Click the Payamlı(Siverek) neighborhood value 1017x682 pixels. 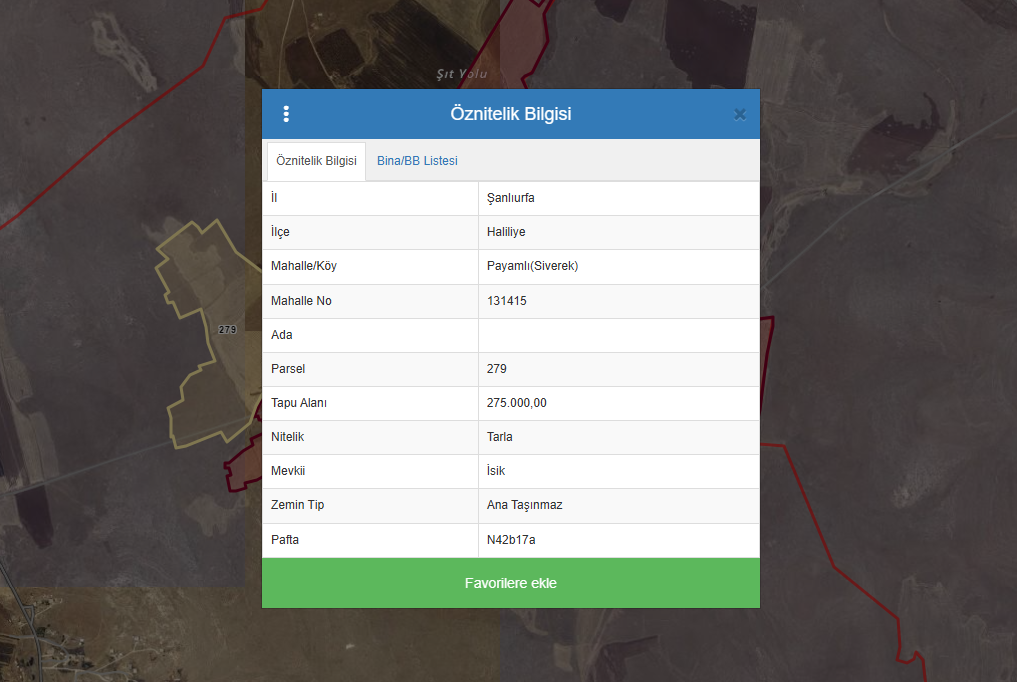pos(532,266)
